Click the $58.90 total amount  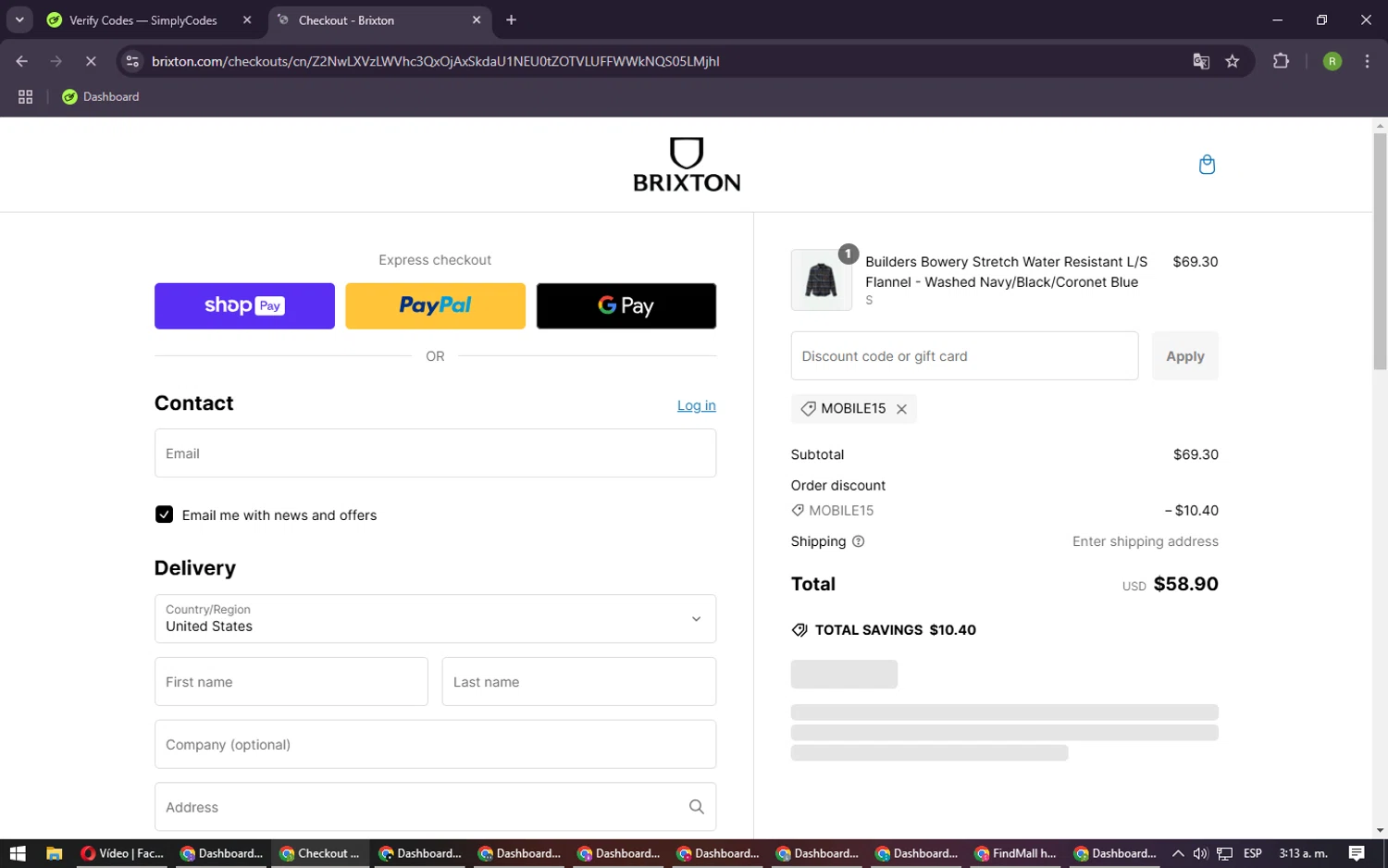click(x=1185, y=584)
